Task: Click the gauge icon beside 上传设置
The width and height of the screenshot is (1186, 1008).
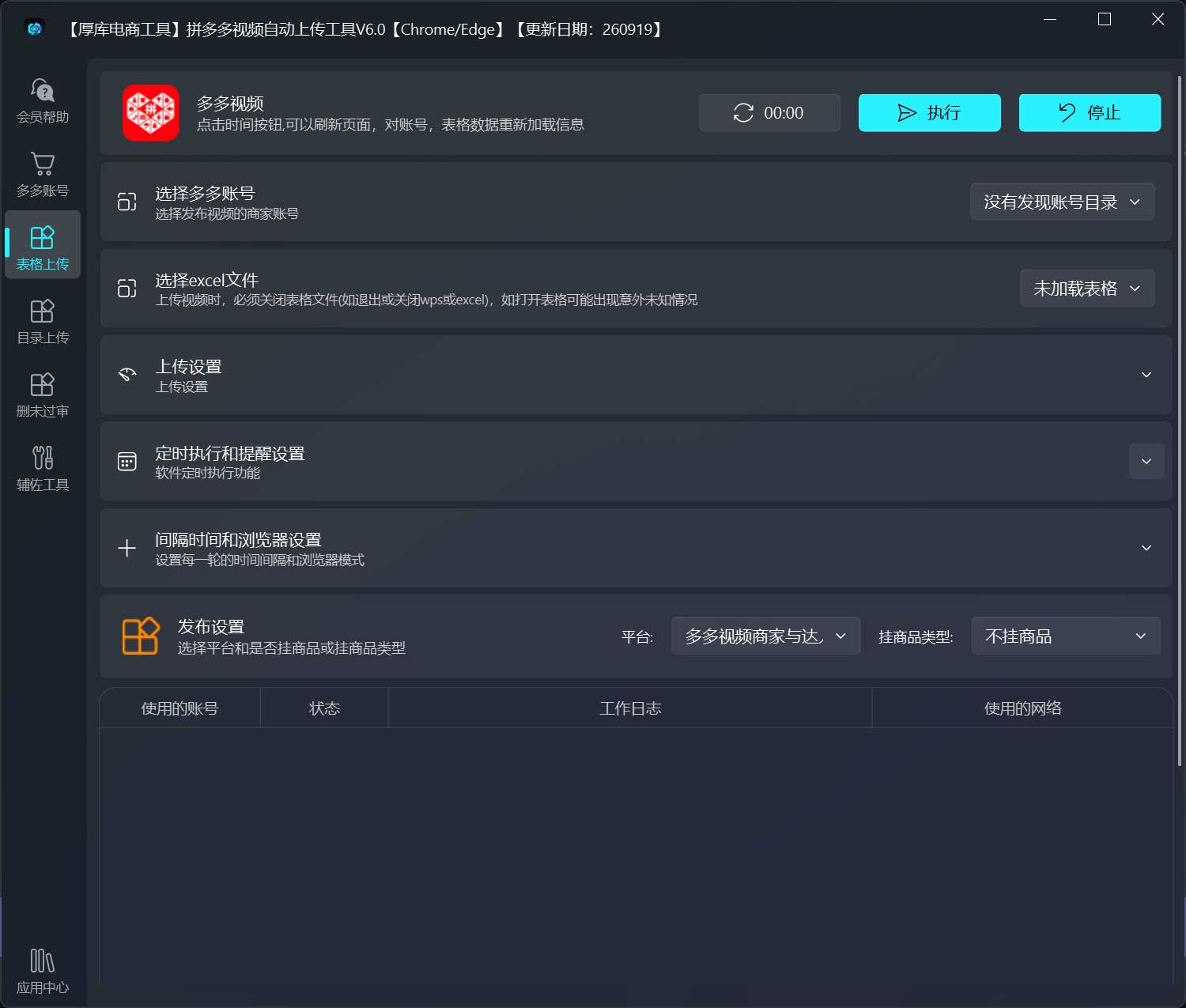Action: click(x=127, y=375)
